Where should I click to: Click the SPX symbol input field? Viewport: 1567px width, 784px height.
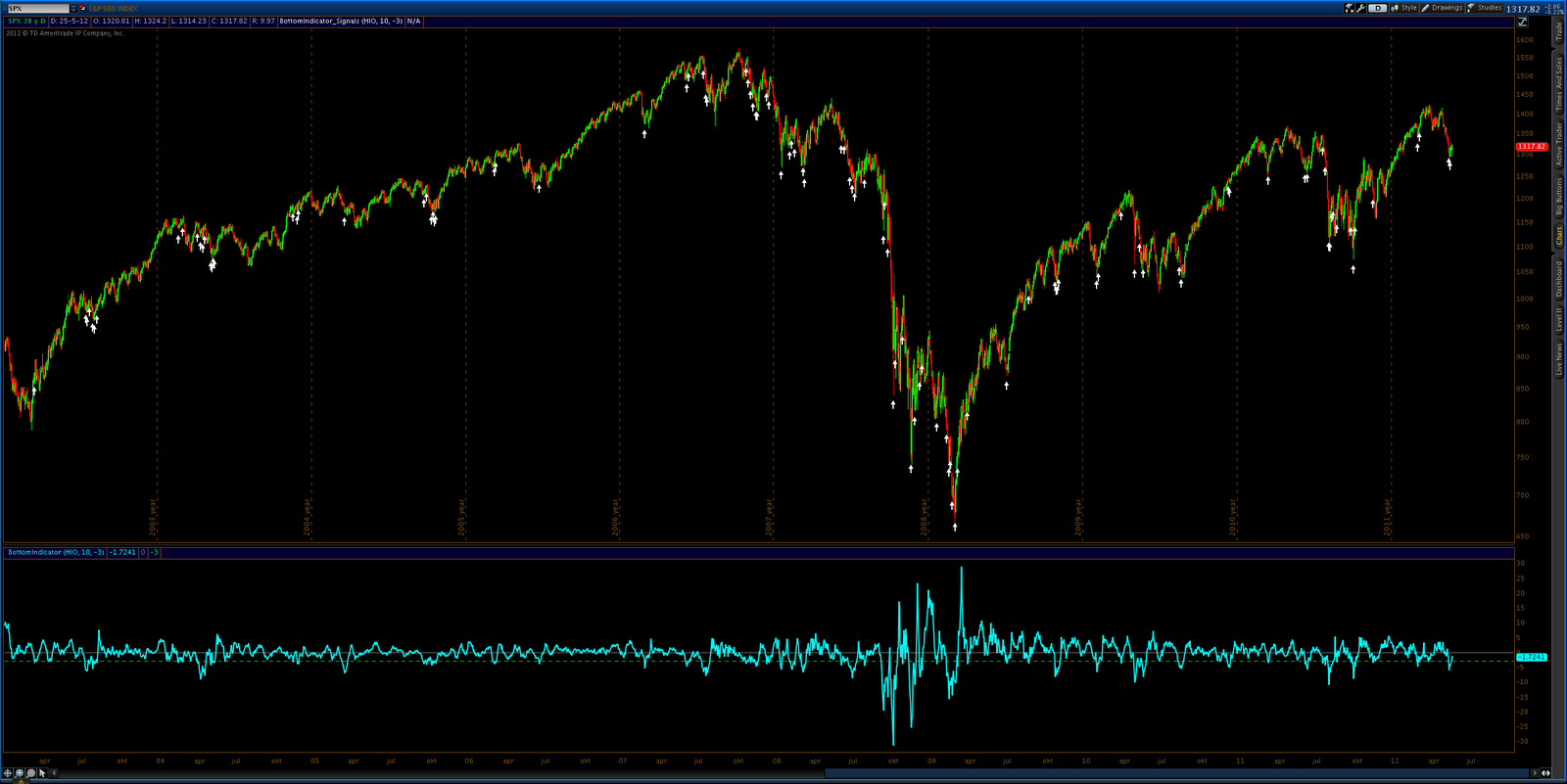pyautogui.click(x=38, y=9)
